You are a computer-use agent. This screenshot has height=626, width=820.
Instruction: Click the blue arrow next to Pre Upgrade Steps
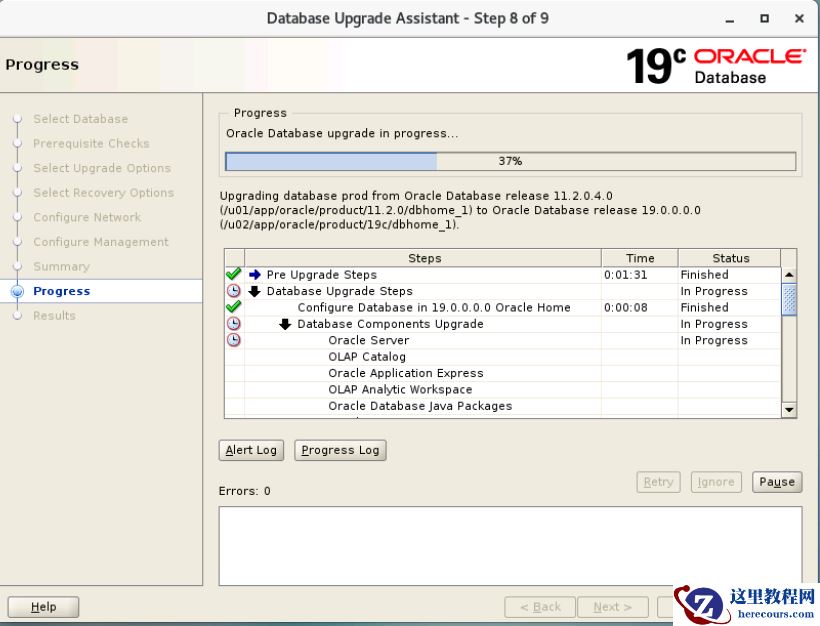pyautogui.click(x=255, y=275)
